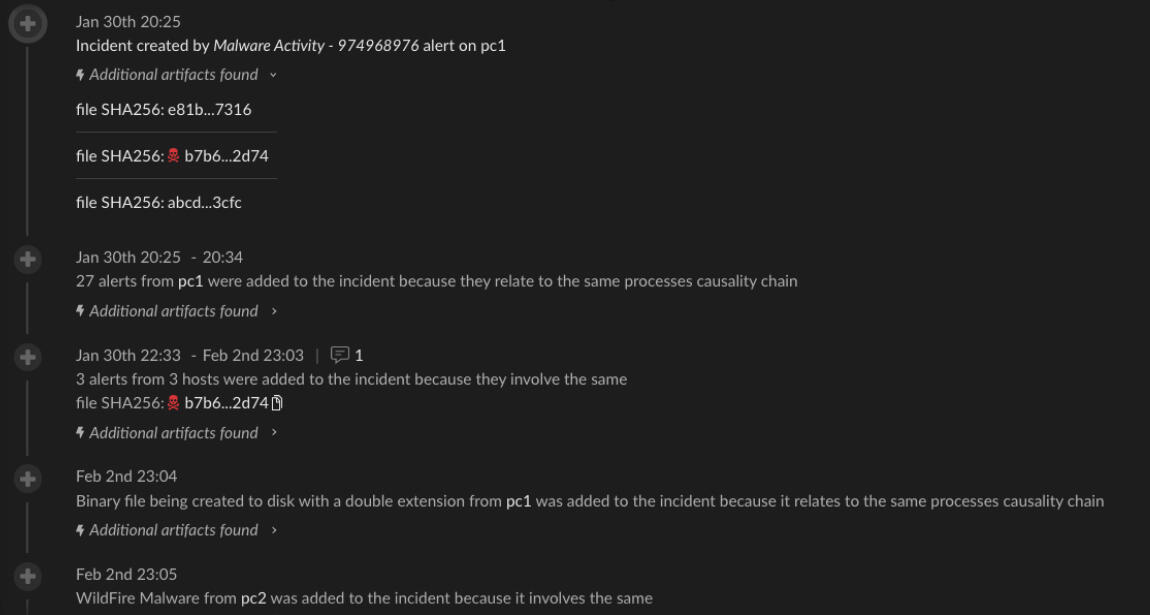Click the plus icon for the 3 alerts from 3 hosts entry

[28, 357]
